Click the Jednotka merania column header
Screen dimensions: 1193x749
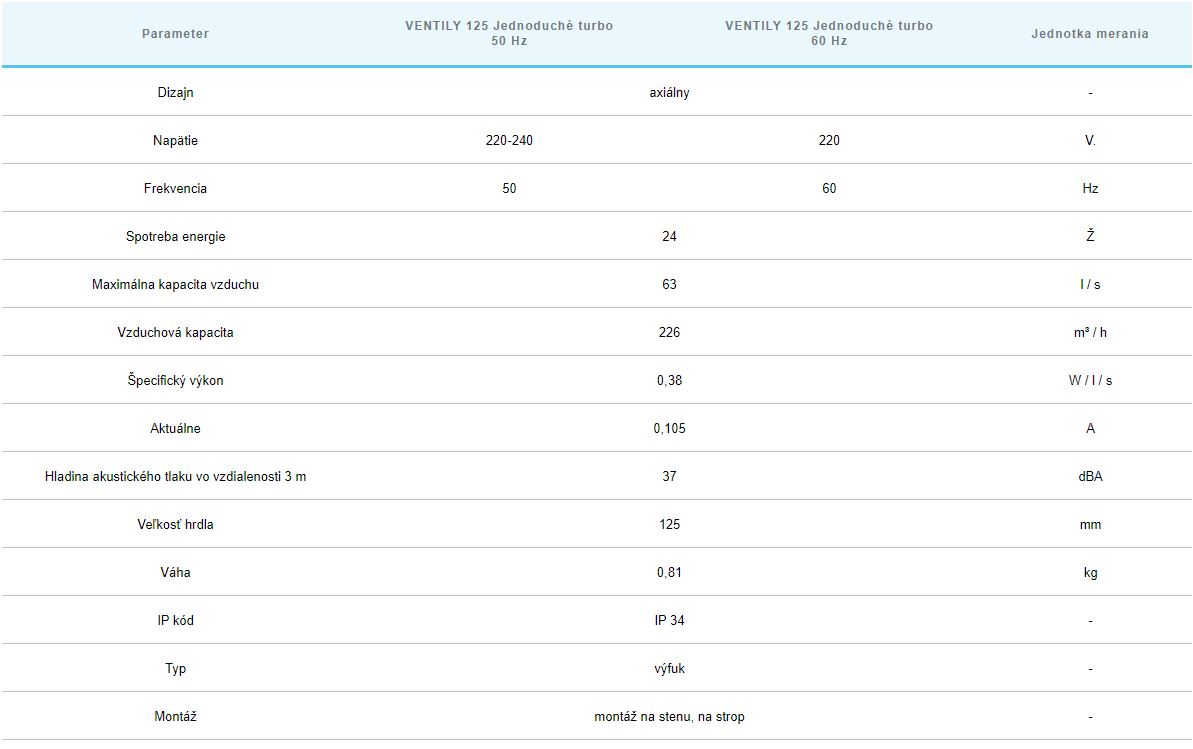(1090, 34)
